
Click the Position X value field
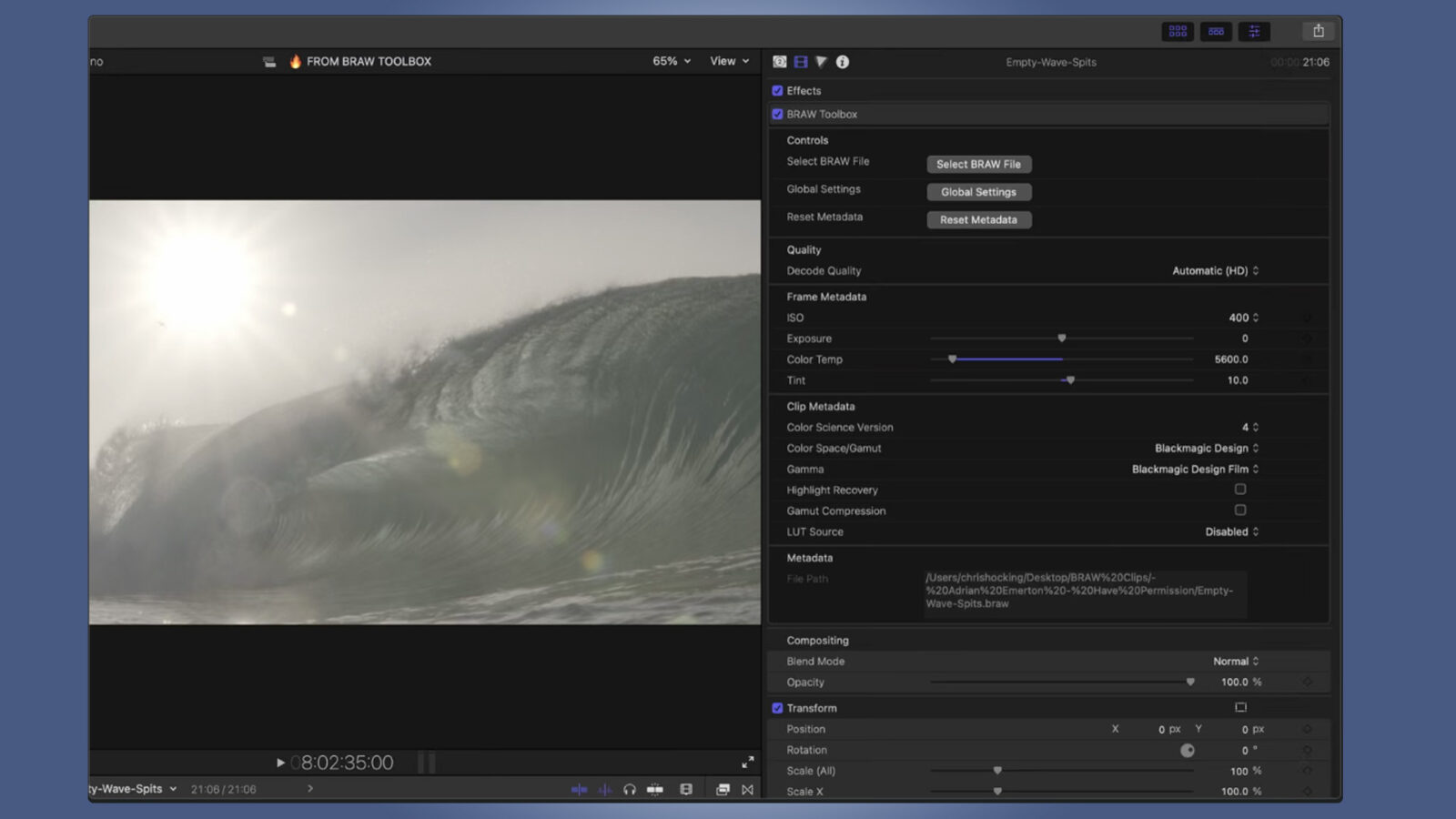tap(1161, 730)
